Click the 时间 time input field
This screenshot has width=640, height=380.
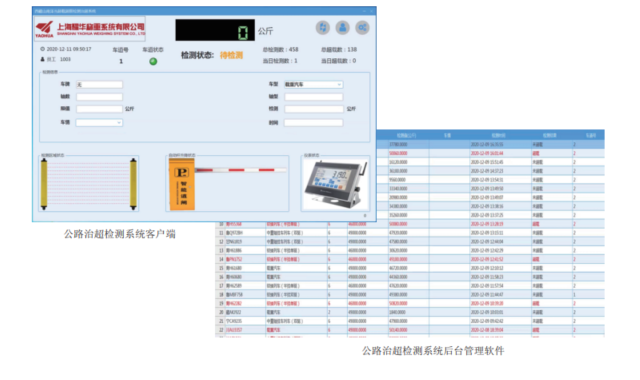(x=313, y=122)
